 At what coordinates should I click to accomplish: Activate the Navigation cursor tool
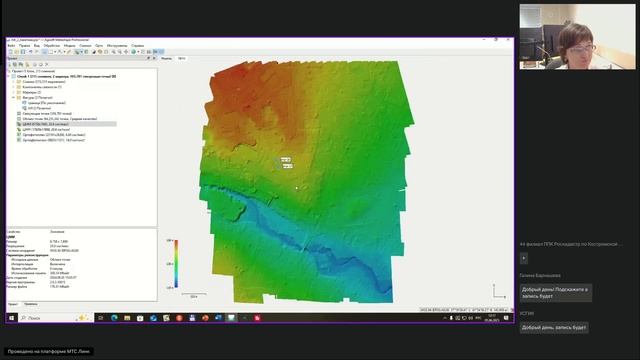(x=44, y=52)
